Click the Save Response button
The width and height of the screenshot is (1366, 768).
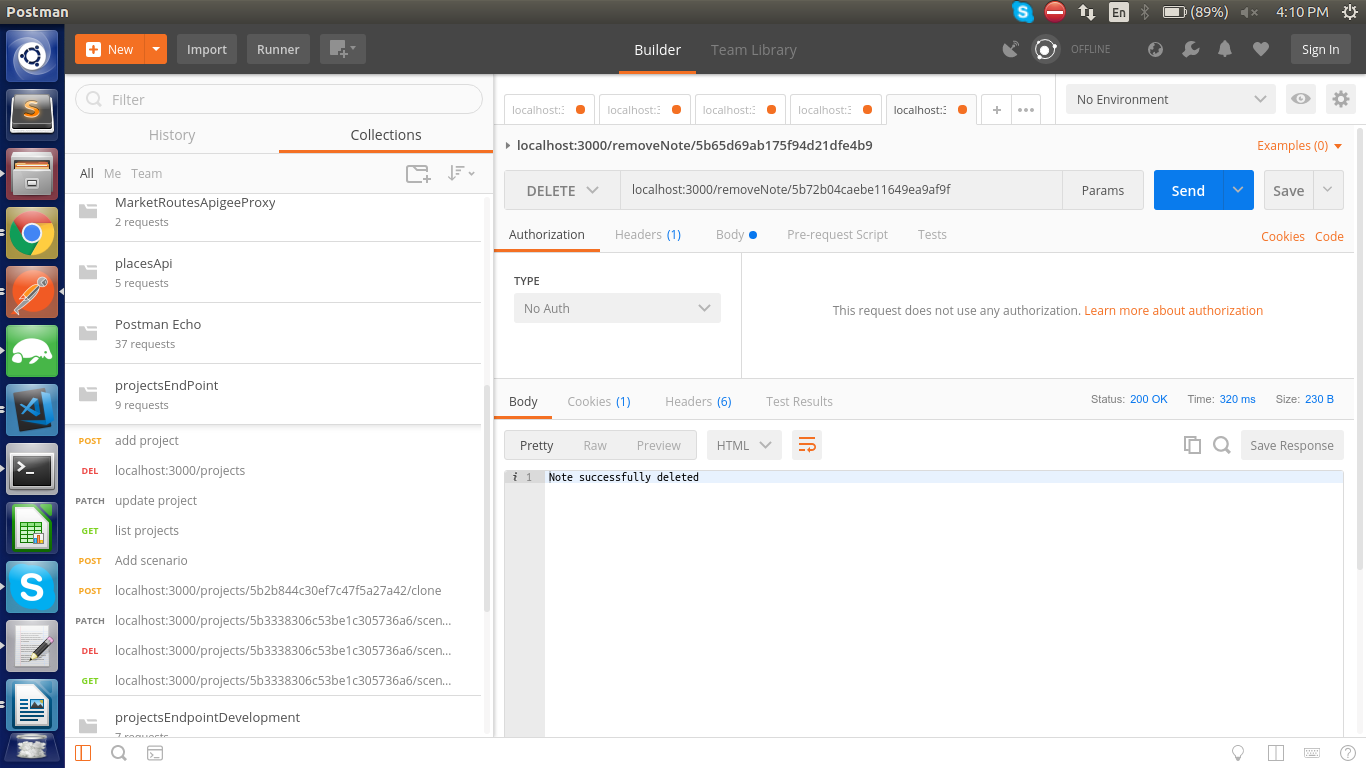1292,445
